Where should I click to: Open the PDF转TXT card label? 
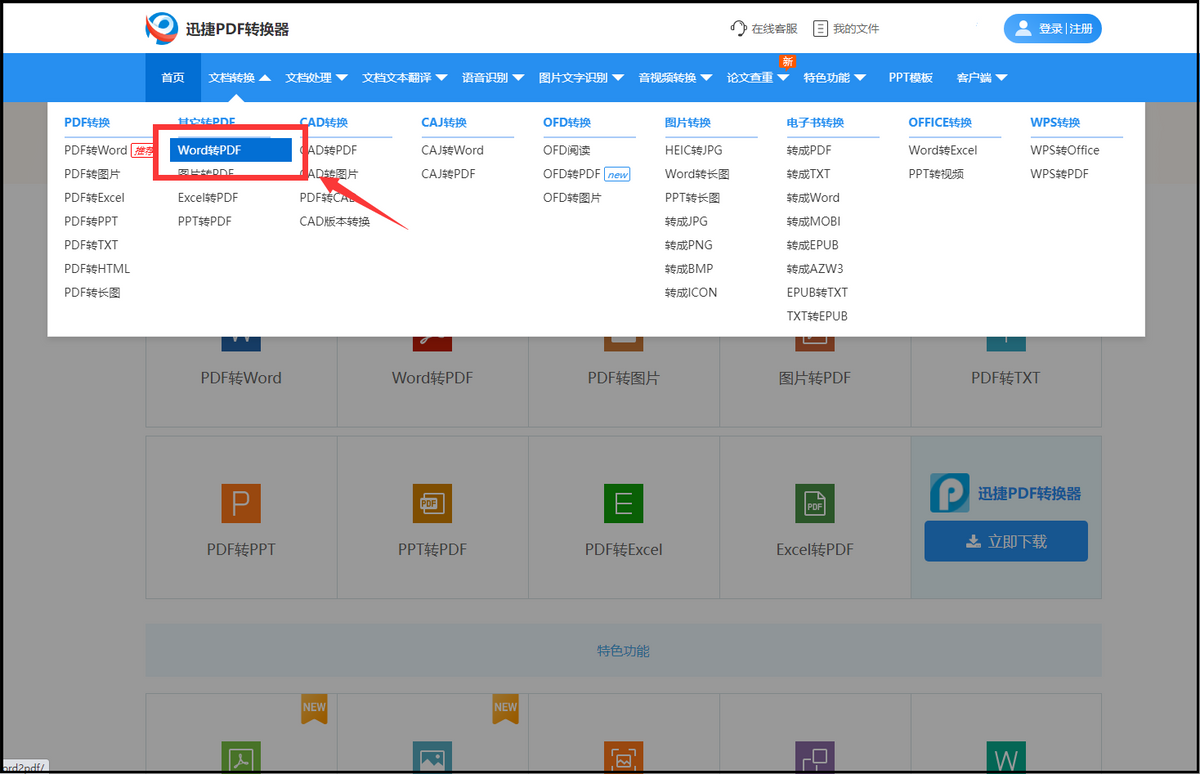1005,378
